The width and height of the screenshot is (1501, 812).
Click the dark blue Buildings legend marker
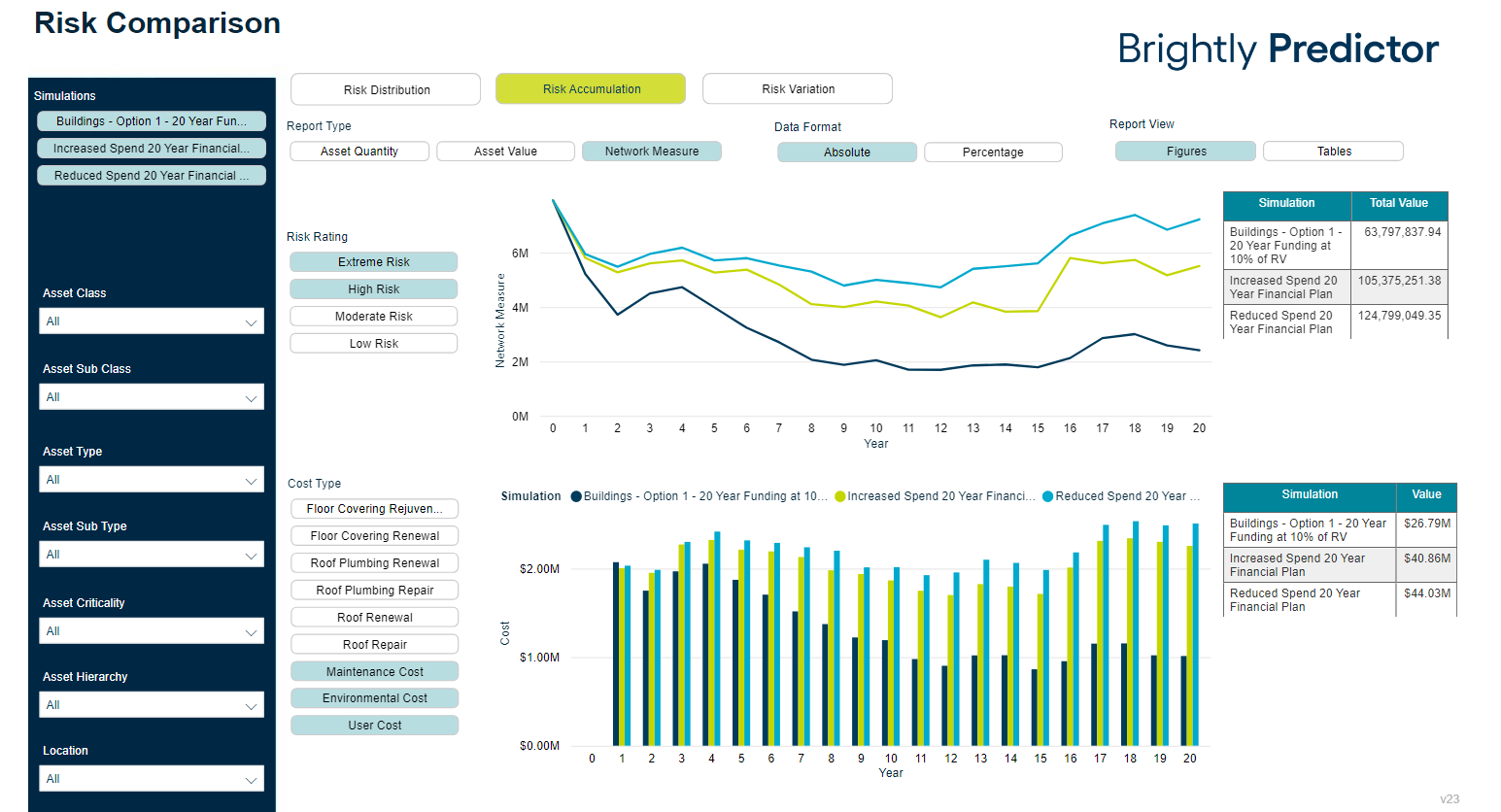[576, 496]
